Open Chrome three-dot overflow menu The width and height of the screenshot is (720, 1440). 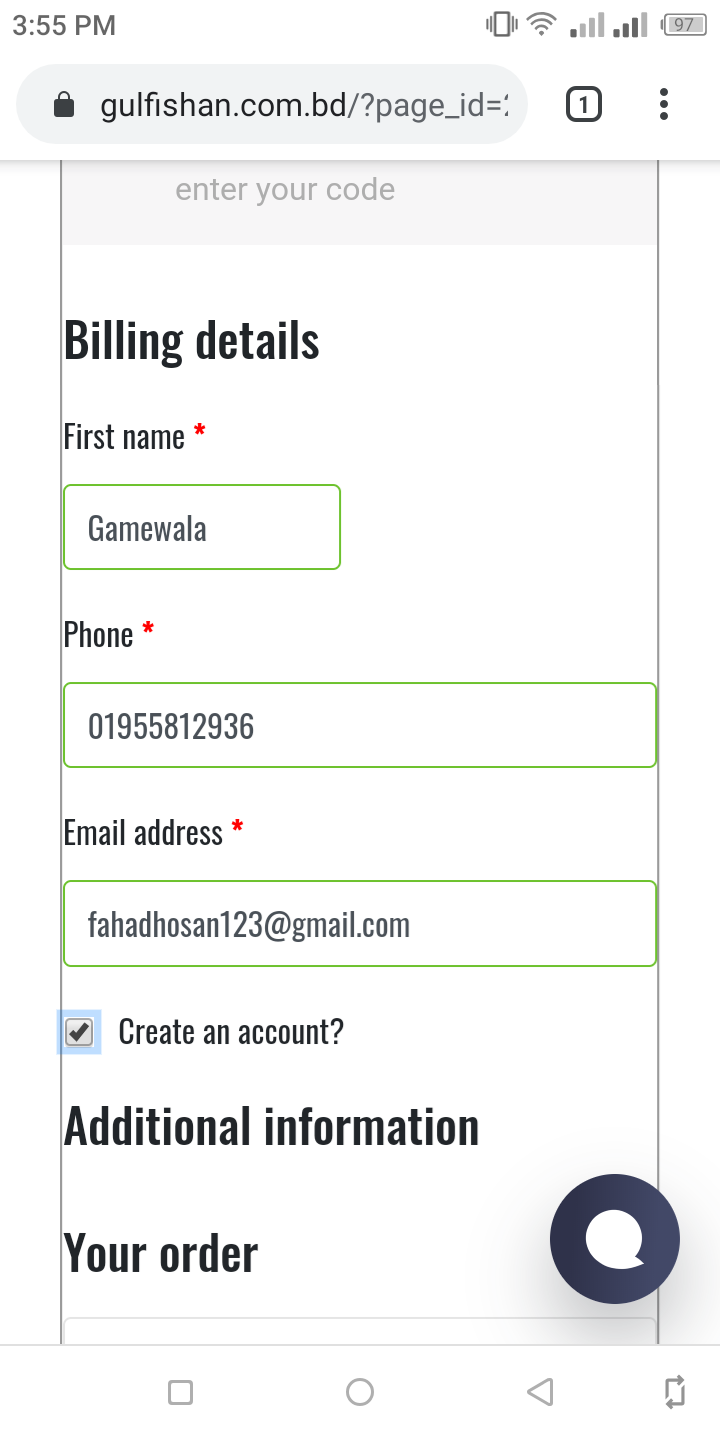[x=664, y=104]
